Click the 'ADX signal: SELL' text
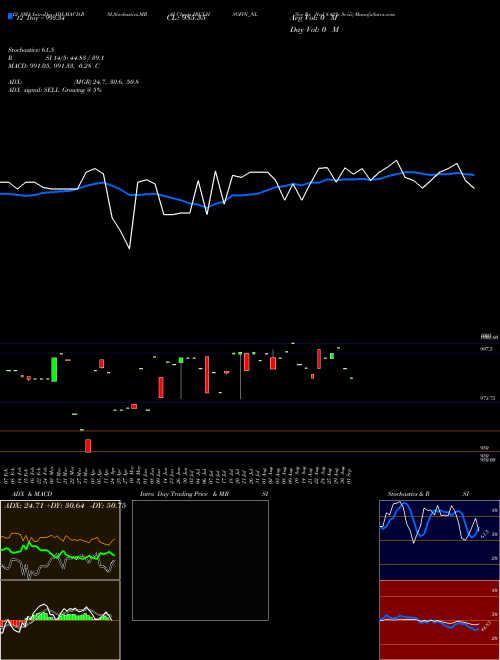500x660 pixels. point(34,90)
